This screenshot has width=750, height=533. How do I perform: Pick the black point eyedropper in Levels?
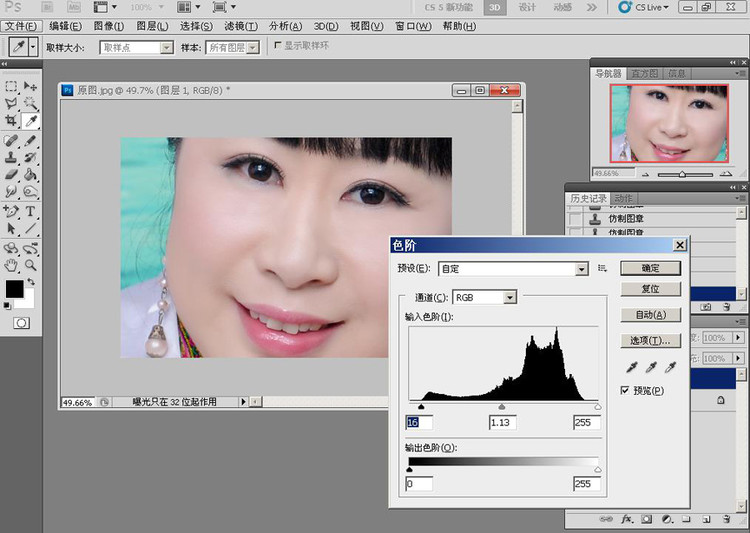point(632,367)
